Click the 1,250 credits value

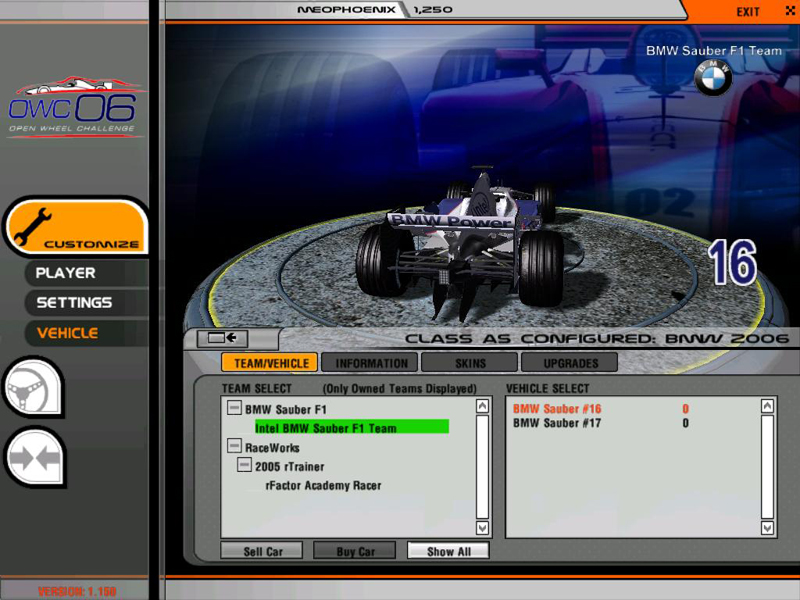[433, 10]
